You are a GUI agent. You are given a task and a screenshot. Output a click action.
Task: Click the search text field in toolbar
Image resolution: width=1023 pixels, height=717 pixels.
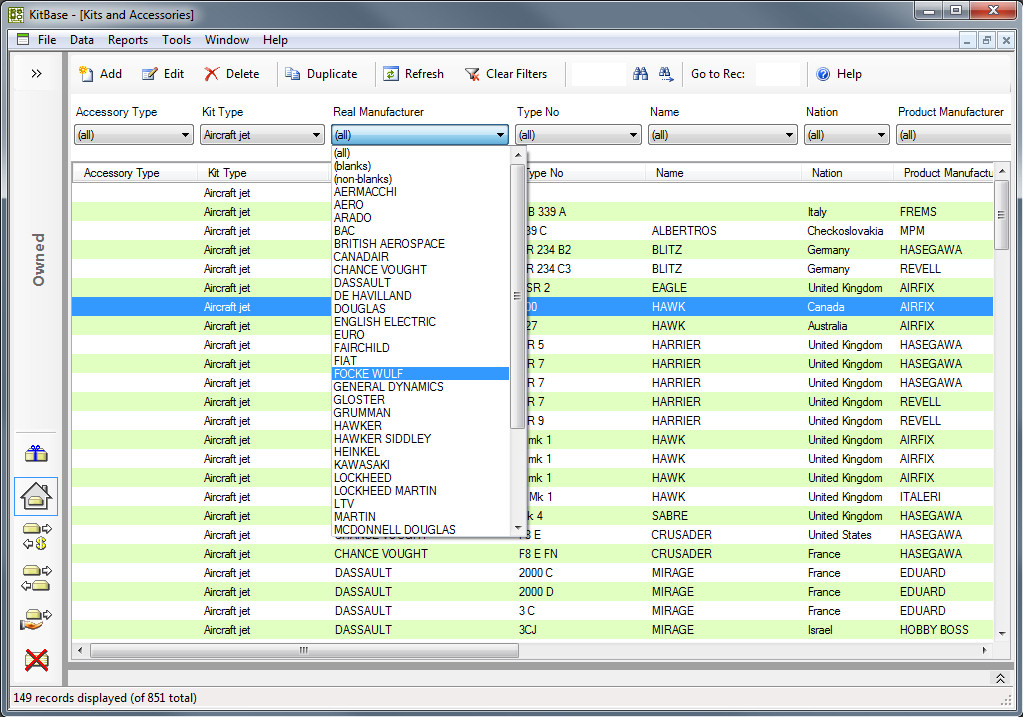tap(598, 74)
